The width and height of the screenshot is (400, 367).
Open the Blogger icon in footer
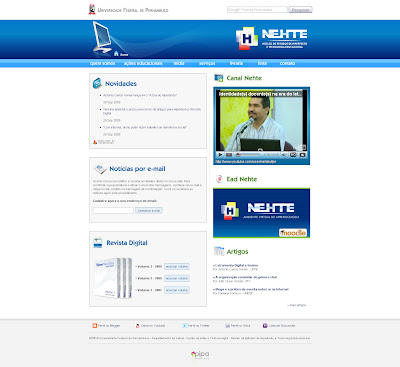tap(95, 326)
